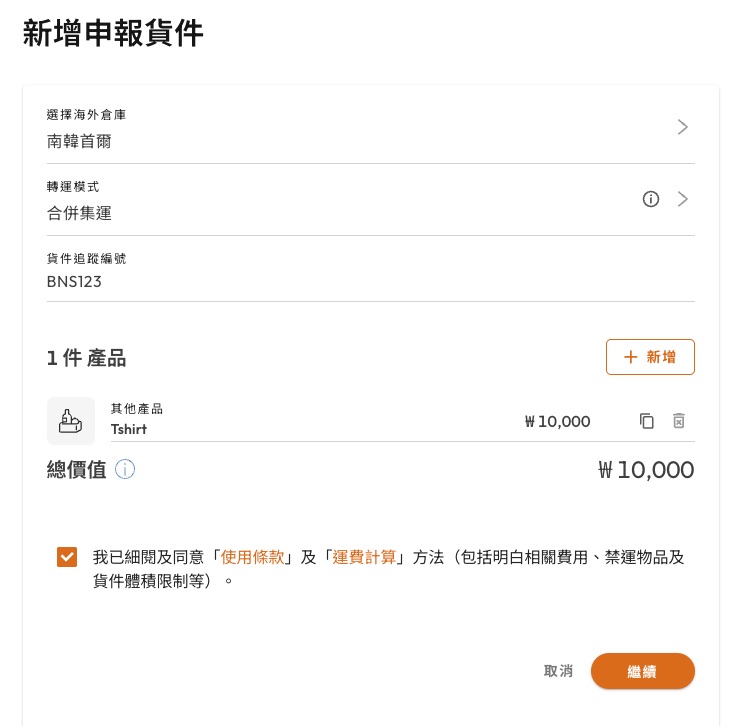Image resolution: width=734 pixels, height=726 pixels.
Task: Click the info icon beside 轉運模式
Action: click(651, 199)
